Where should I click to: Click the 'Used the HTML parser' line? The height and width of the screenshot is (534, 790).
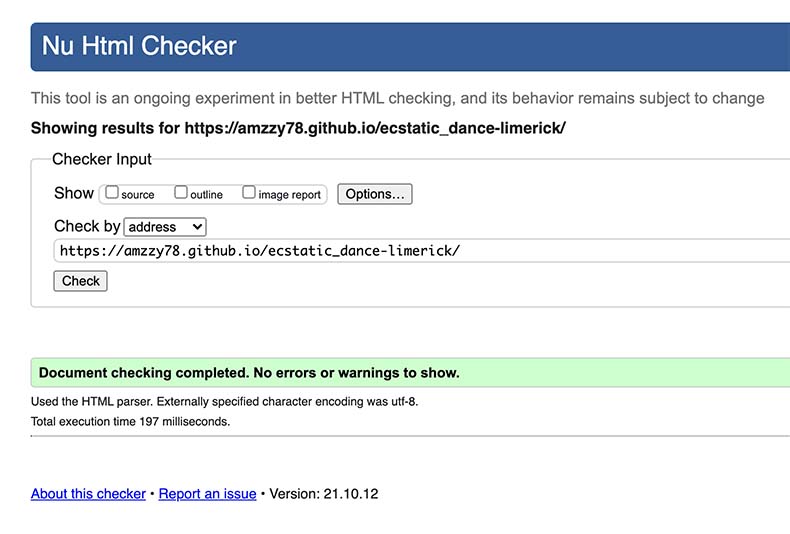point(224,402)
